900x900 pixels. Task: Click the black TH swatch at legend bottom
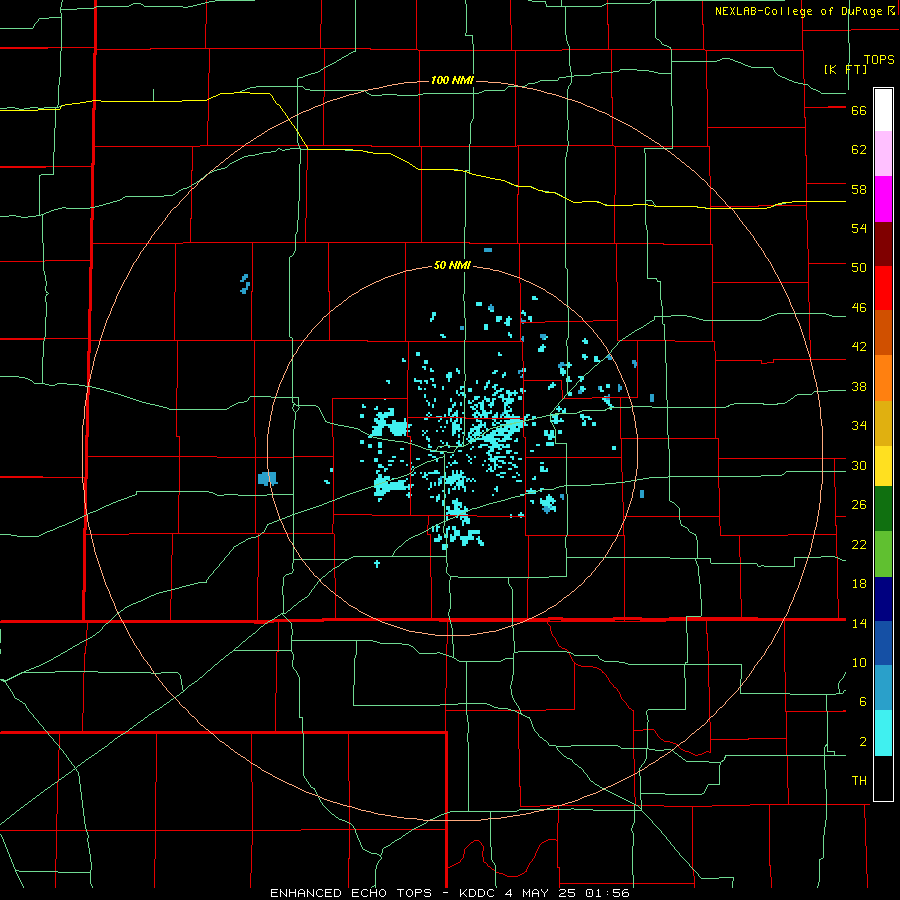(883, 778)
